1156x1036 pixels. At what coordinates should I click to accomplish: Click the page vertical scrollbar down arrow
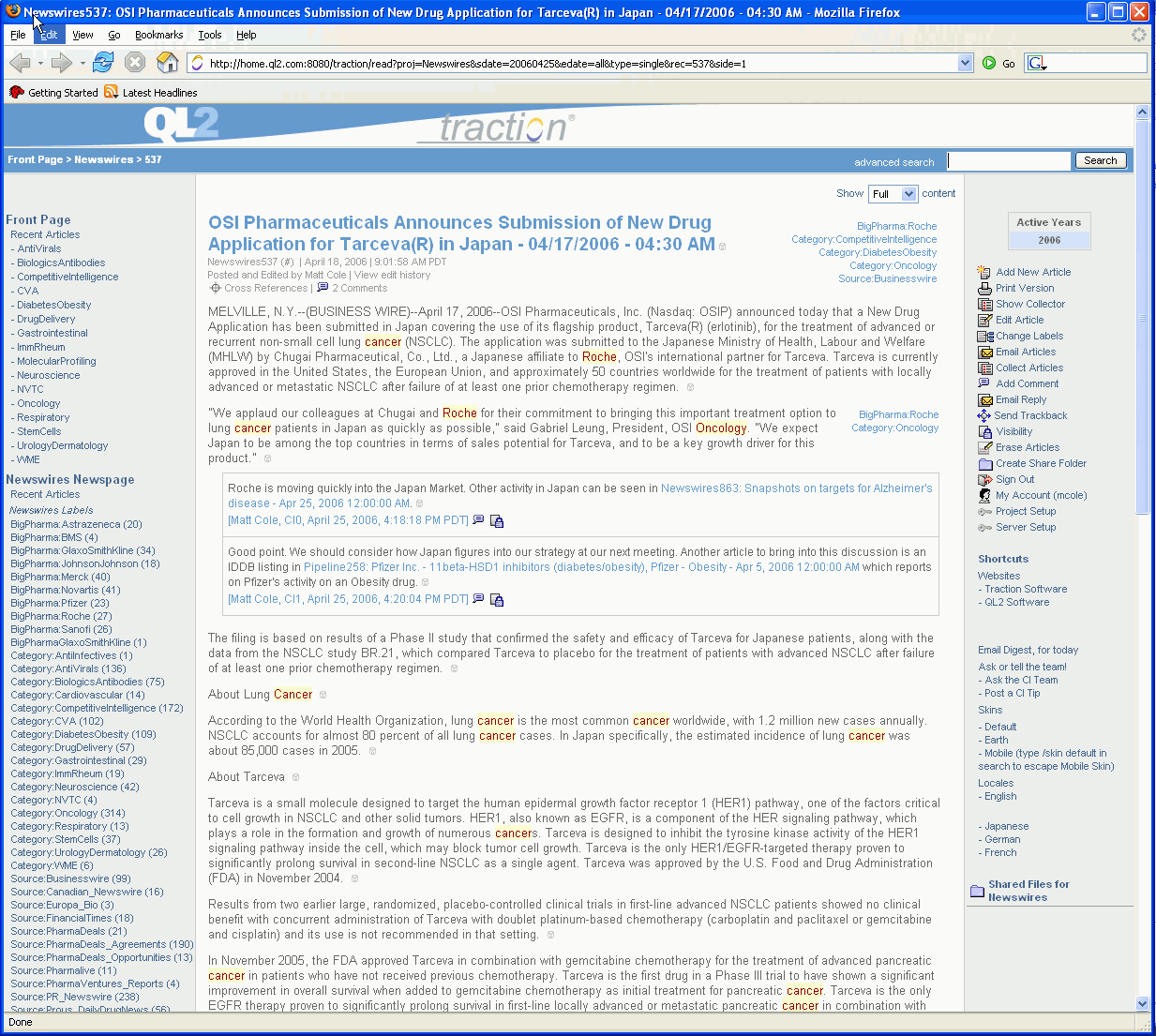coord(1142,1002)
